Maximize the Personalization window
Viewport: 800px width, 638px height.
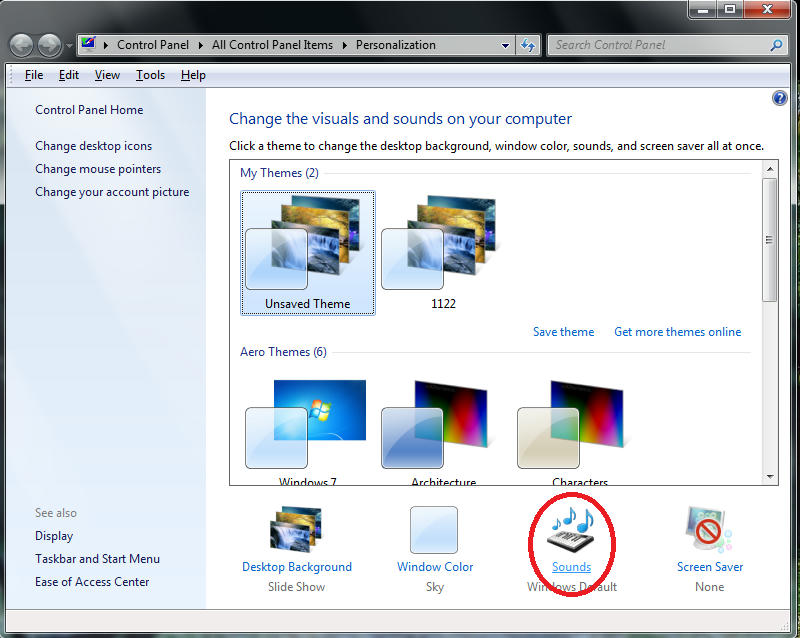(730, 9)
